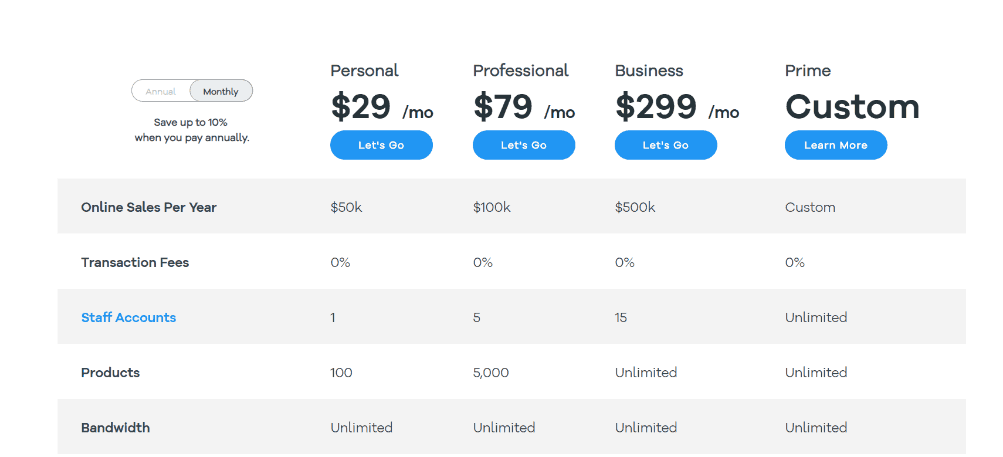Click the $29 /mo price

382,107
